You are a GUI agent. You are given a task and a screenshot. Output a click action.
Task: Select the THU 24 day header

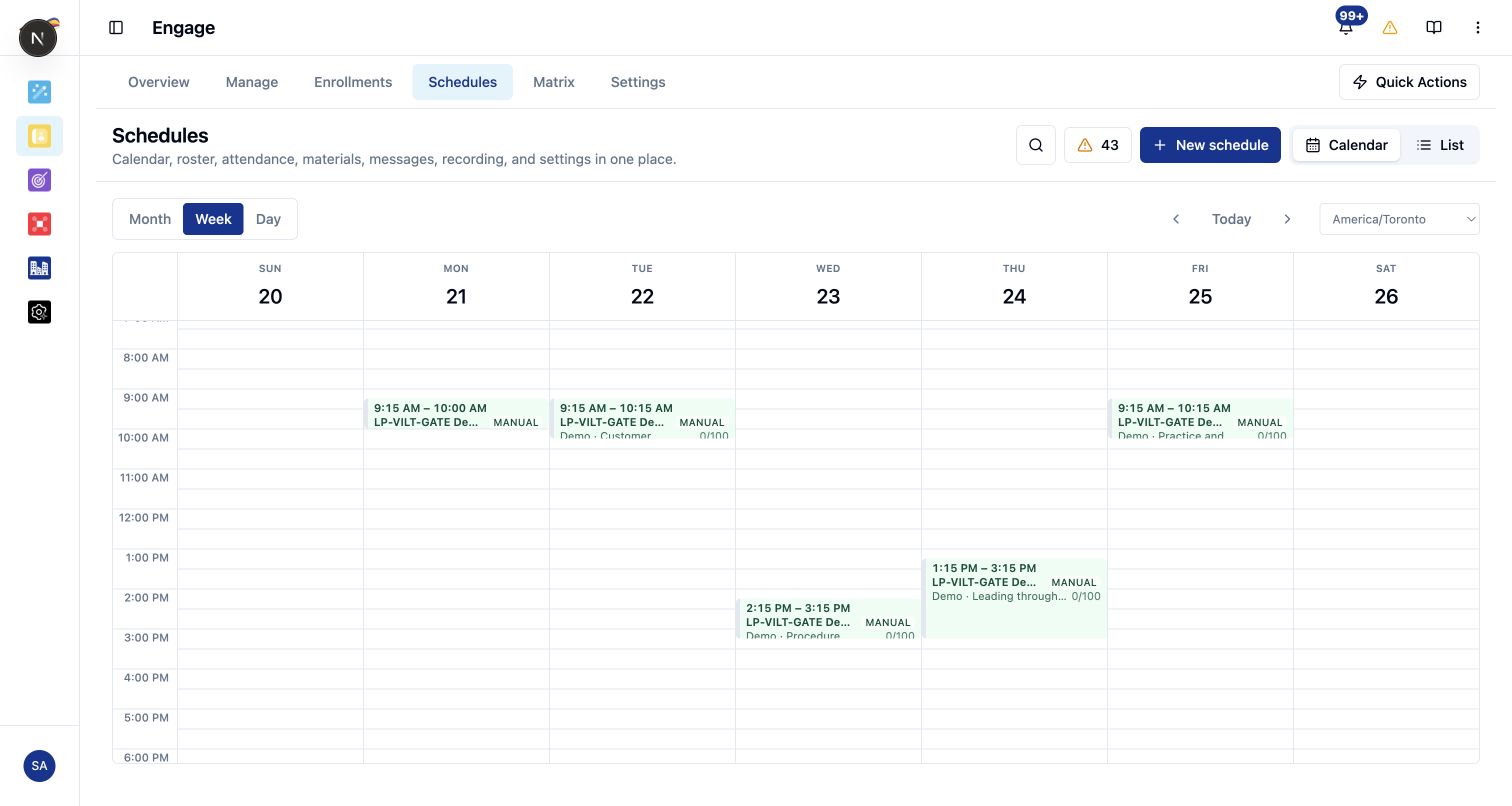point(1014,286)
